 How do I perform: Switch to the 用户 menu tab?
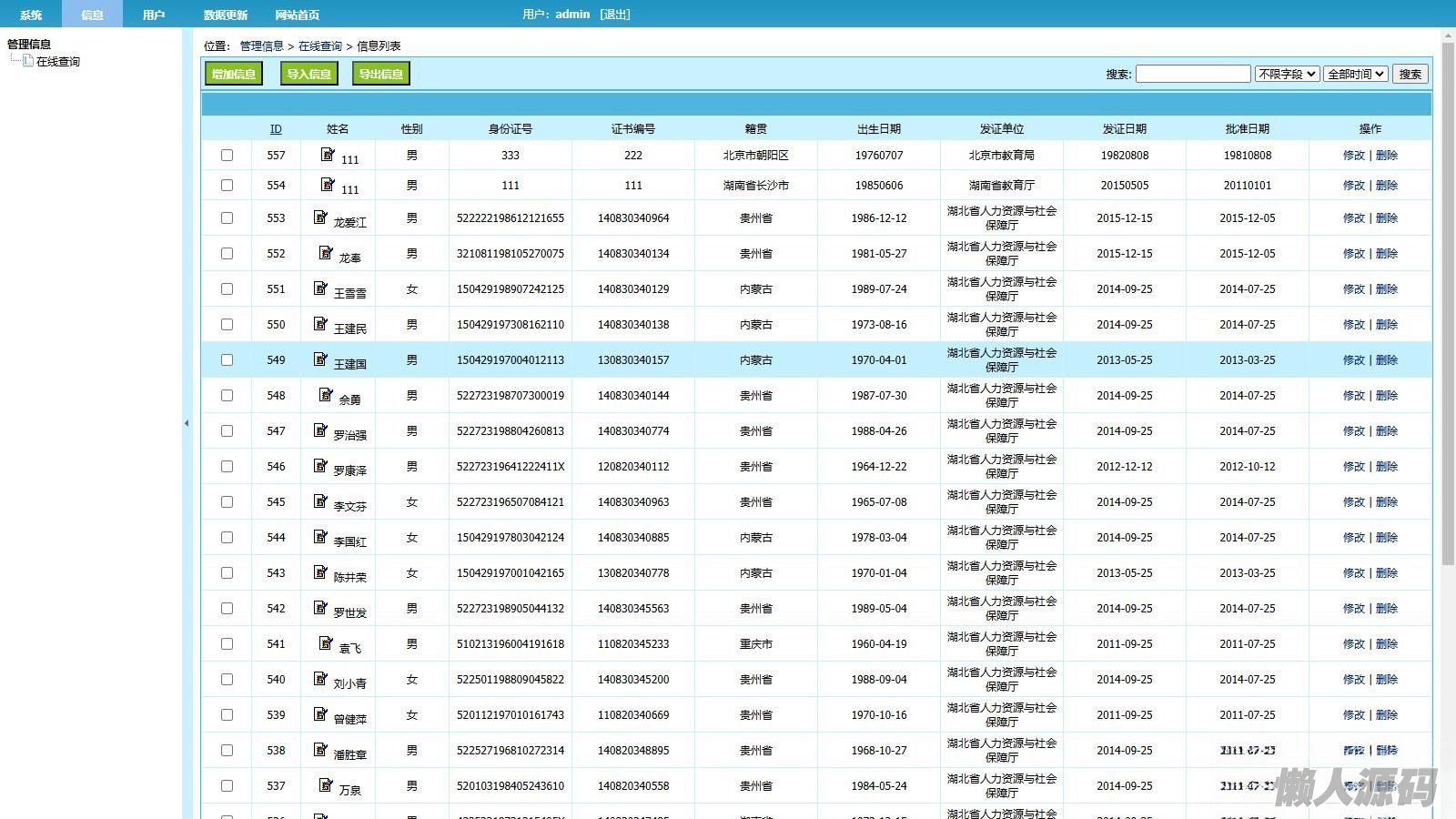(154, 15)
